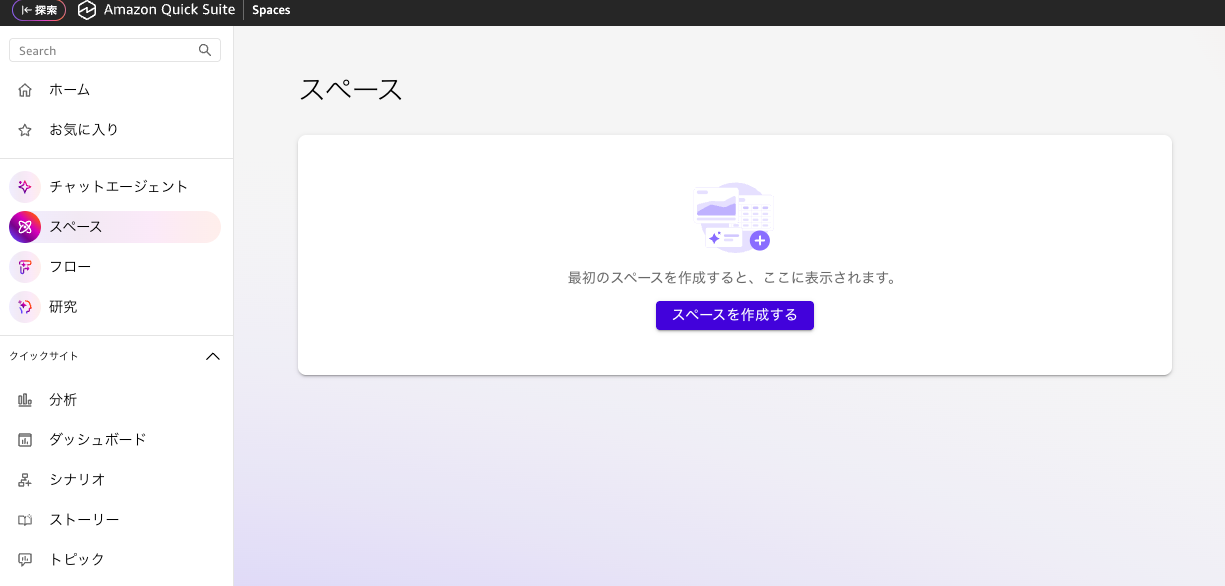1225x586 pixels.
Task: Click the ストーリー book icon
Action: [x=25, y=520]
